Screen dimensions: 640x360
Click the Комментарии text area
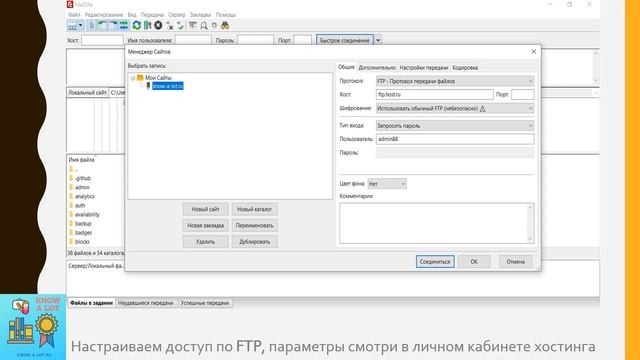coord(433,223)
